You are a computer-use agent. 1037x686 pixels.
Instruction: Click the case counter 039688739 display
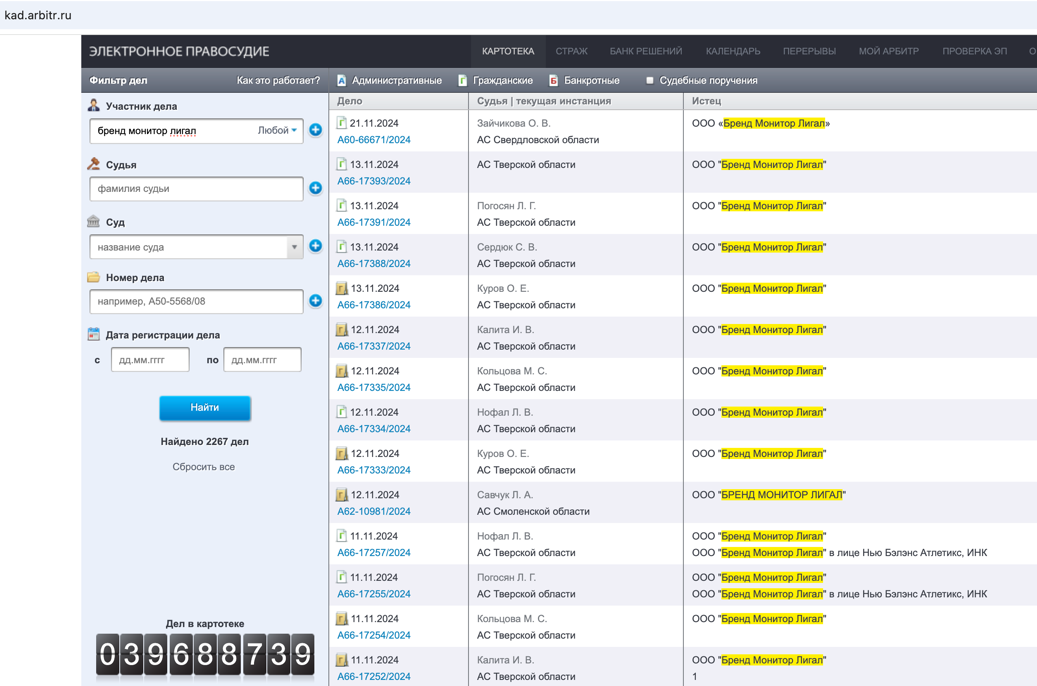(205, 654)
